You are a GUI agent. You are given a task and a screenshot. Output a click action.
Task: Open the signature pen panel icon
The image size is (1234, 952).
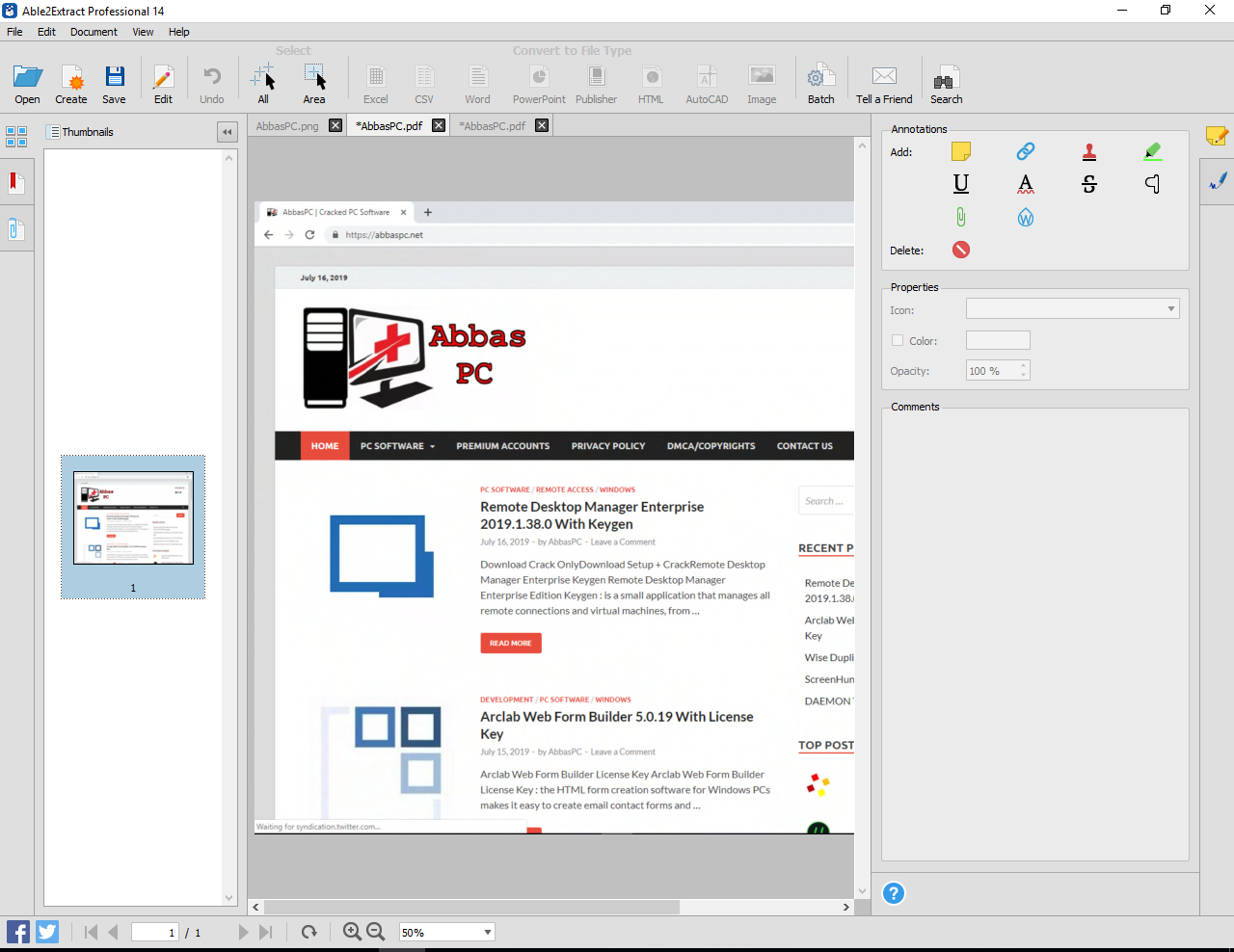click(1217, 181)
